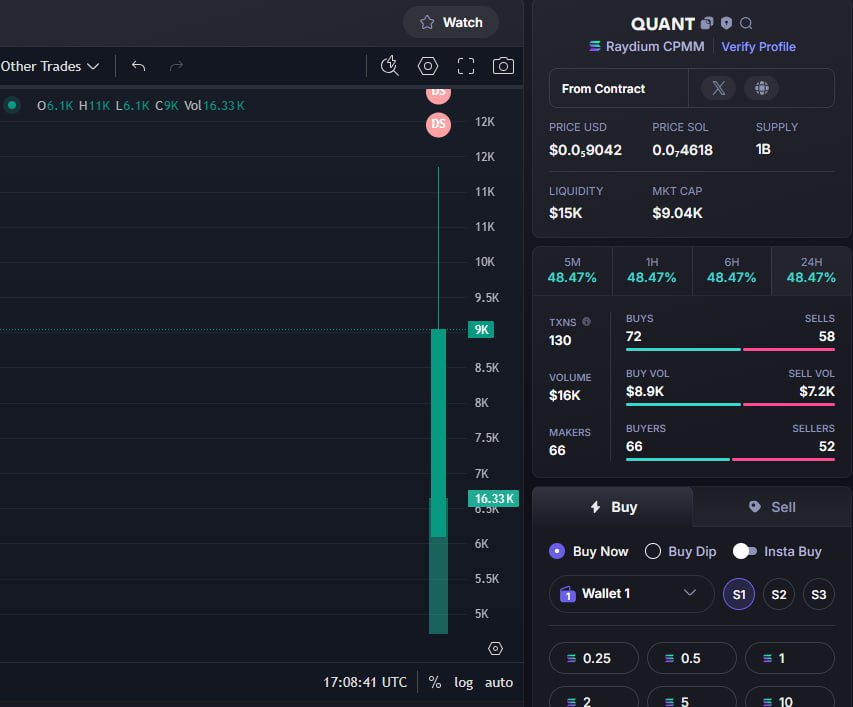Click the 17:08:41 UTC timezone label
The height and width of the screenshot is (707, 853).
(365, 683)
